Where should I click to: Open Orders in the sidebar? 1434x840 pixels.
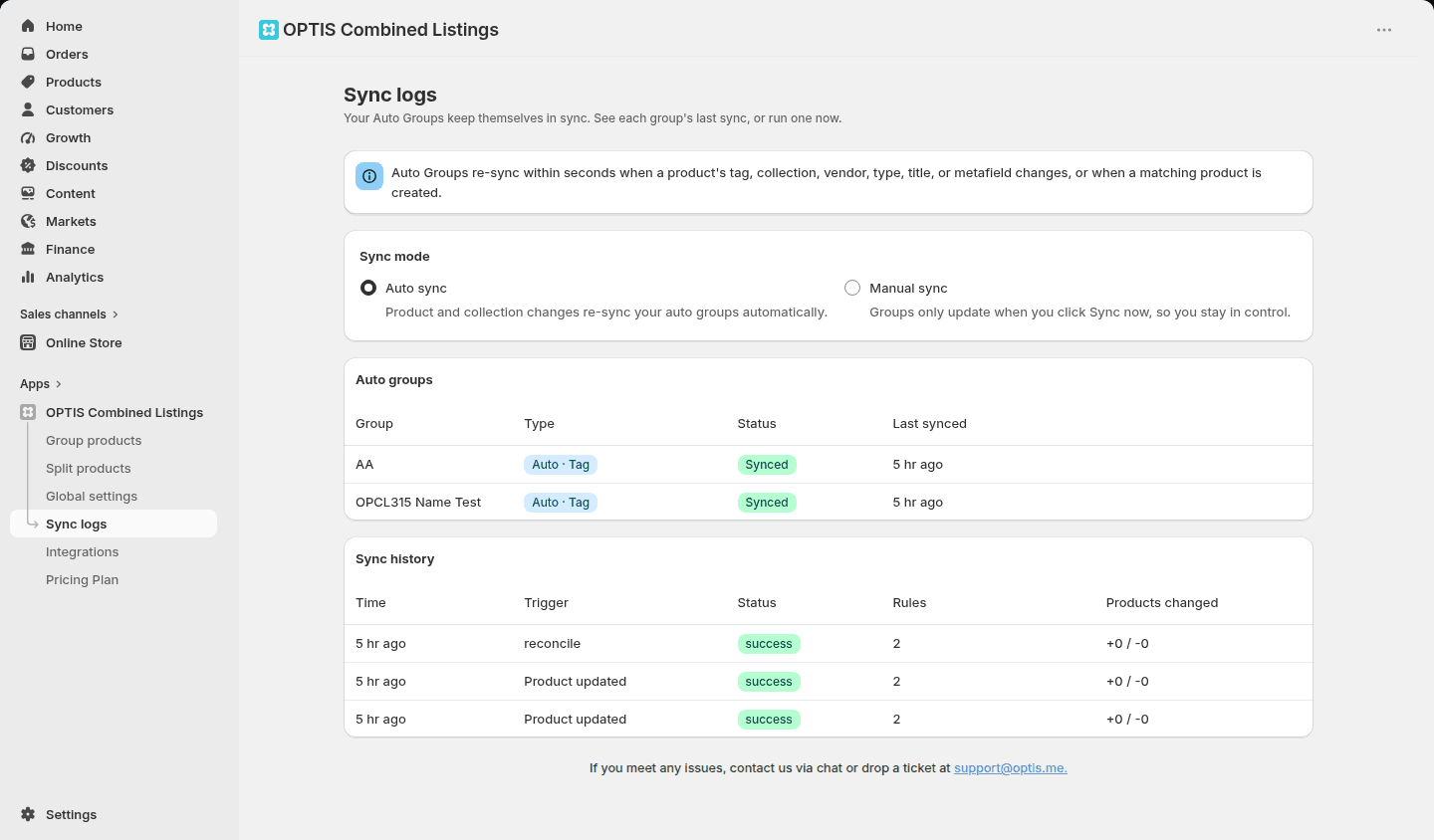tap(67, 54)
